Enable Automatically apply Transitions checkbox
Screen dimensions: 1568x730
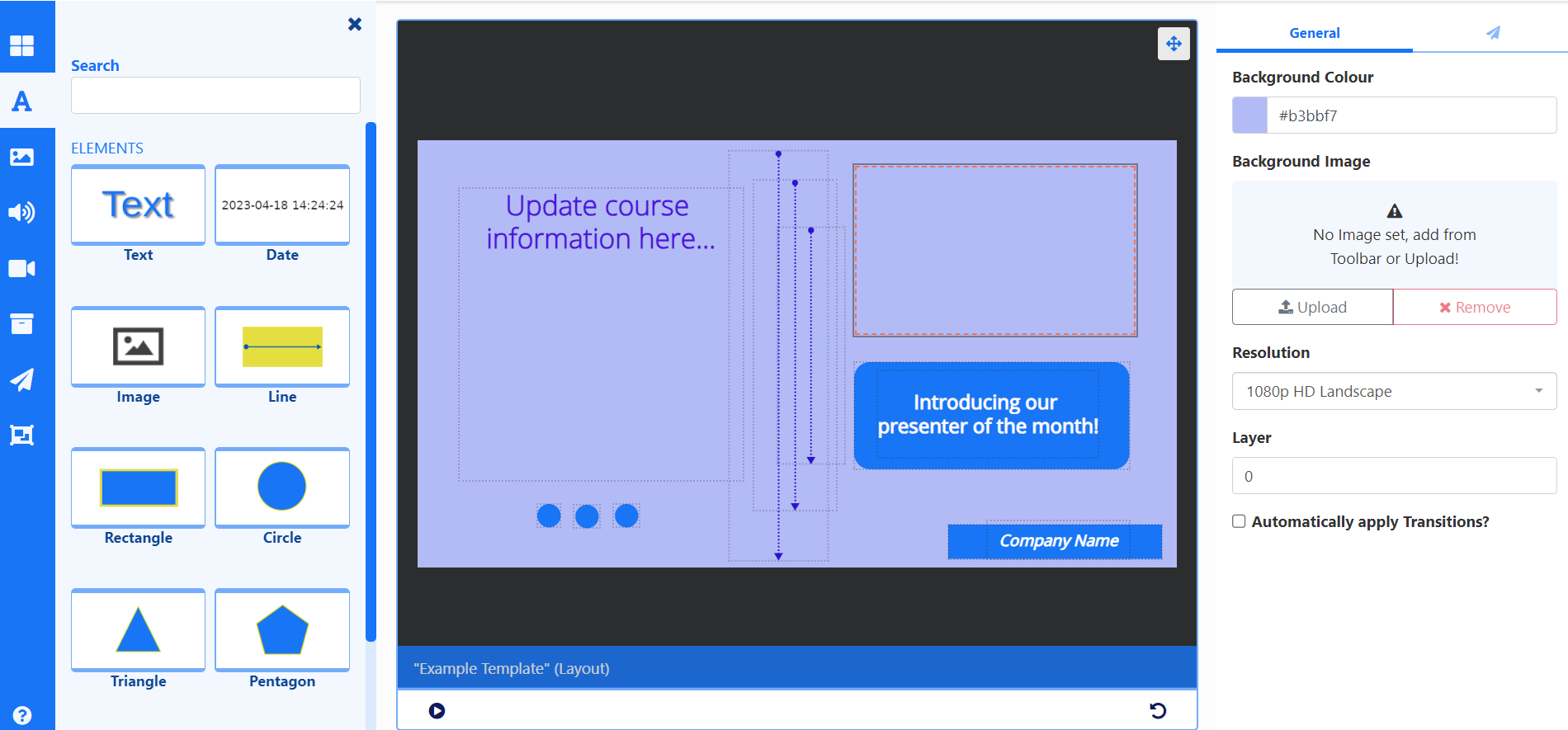click(1239, 521)
